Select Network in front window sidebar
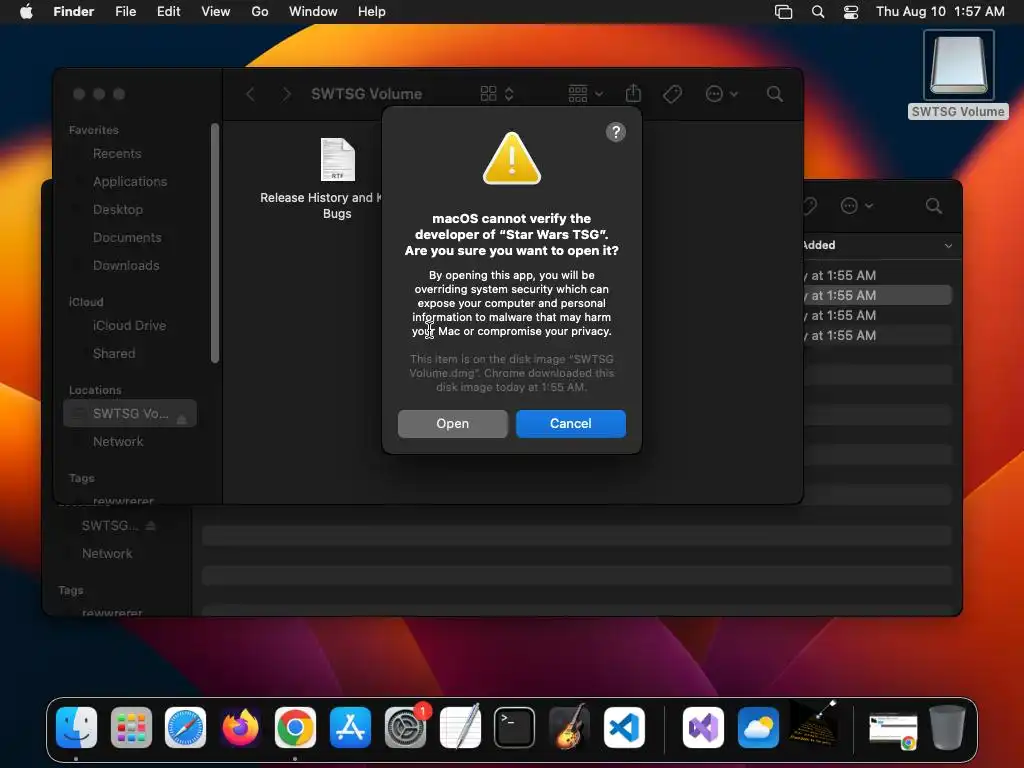The height and width of the screenshot is (768, 1024). coord(118,441)
